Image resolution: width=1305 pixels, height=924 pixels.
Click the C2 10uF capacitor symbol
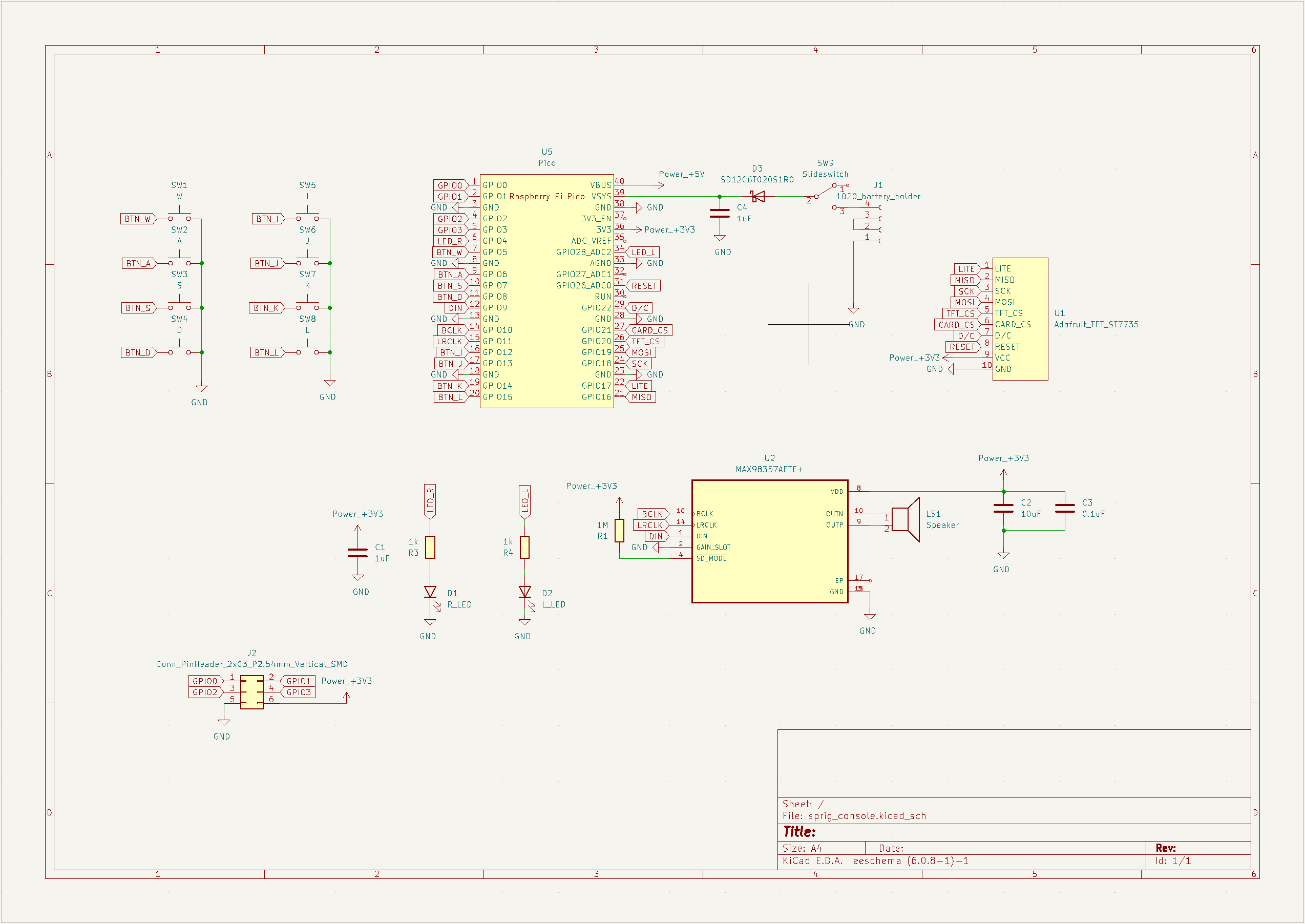[1003, 508]
